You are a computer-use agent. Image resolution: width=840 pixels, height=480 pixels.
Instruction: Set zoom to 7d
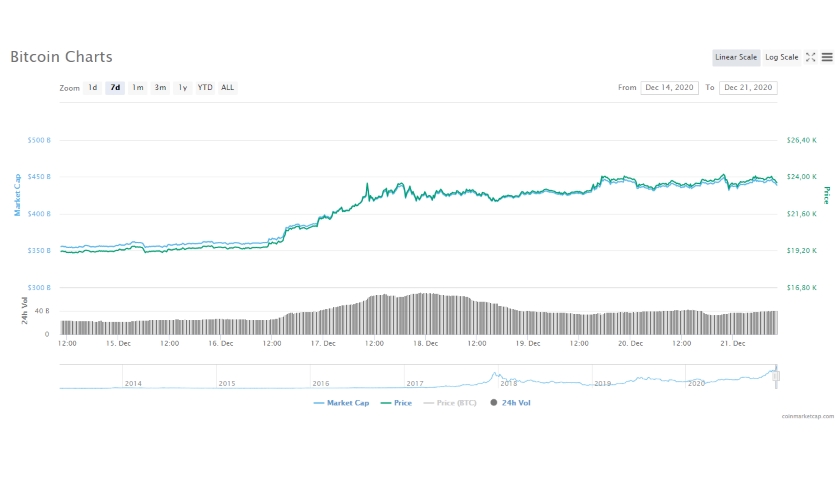tap(115, 88)
